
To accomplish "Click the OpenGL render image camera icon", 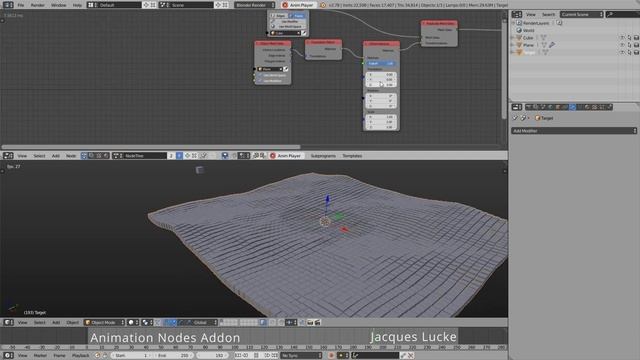I will point(310,322).
